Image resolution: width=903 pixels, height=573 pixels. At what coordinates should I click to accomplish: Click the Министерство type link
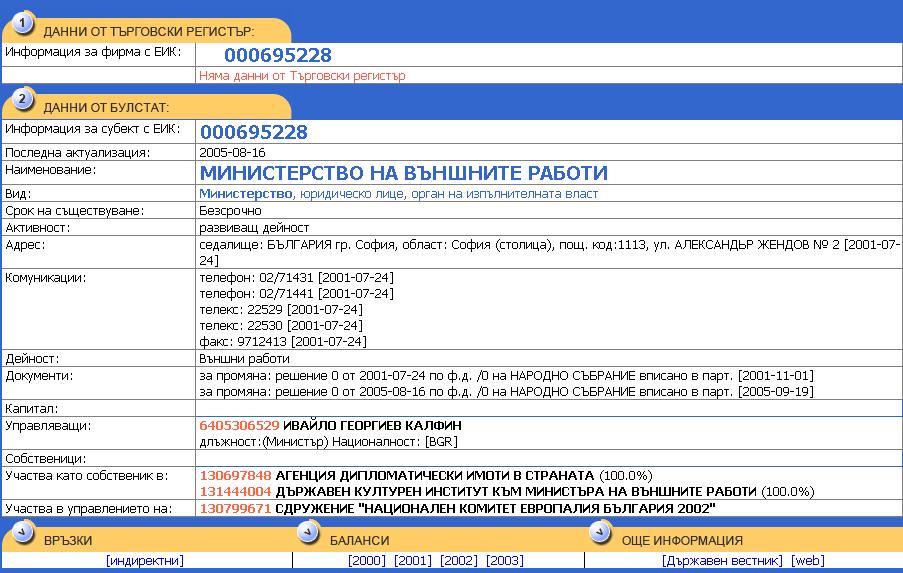(x=246, y=193)
